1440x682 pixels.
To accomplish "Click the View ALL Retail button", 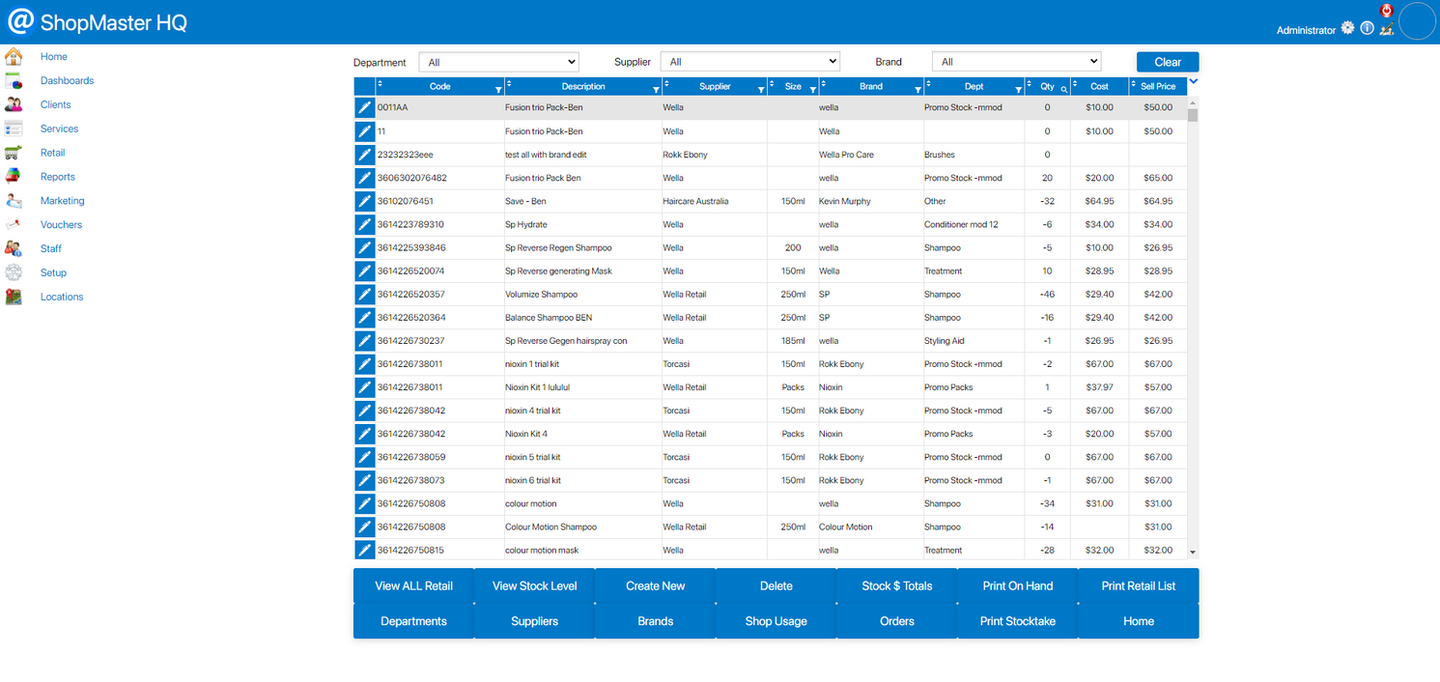I will point(414,586).
